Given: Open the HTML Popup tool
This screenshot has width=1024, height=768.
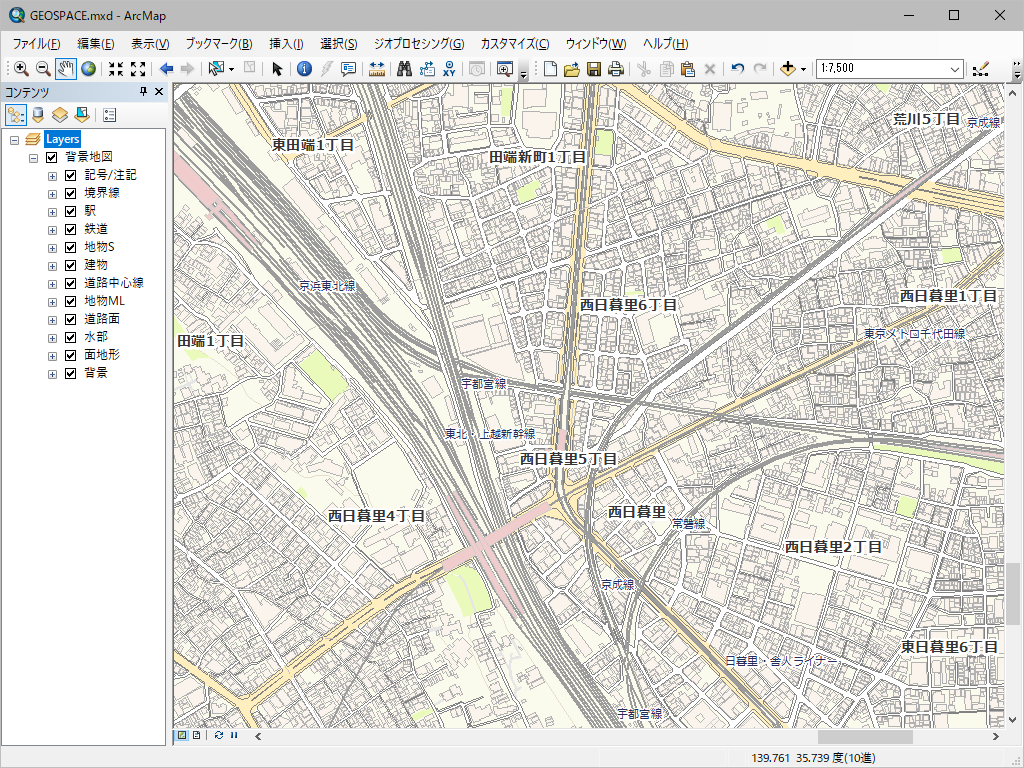Looking at the screenshot, I should (x=348, y=69).
